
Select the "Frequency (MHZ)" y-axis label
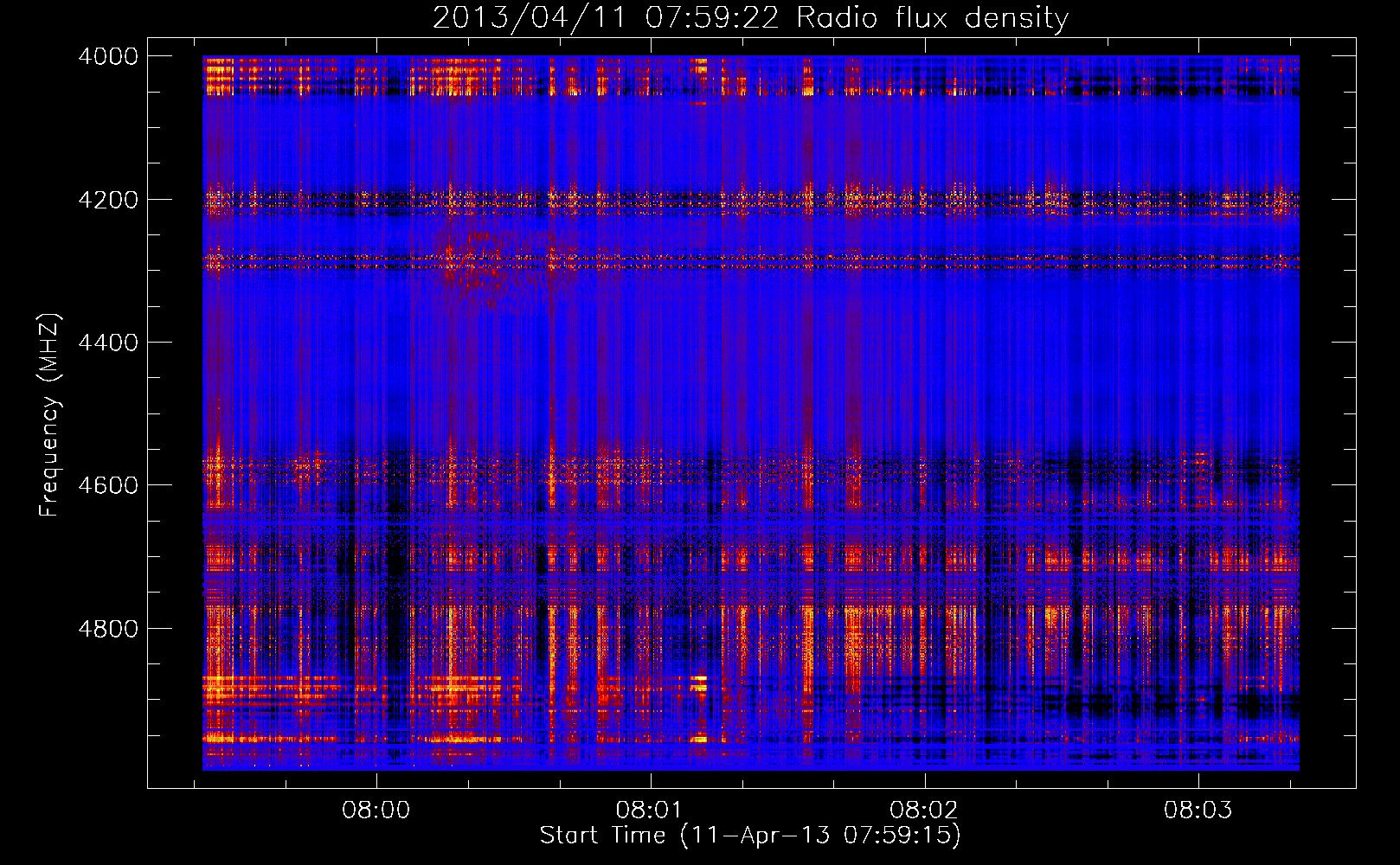pyautogui.click(x=49, y=415)
